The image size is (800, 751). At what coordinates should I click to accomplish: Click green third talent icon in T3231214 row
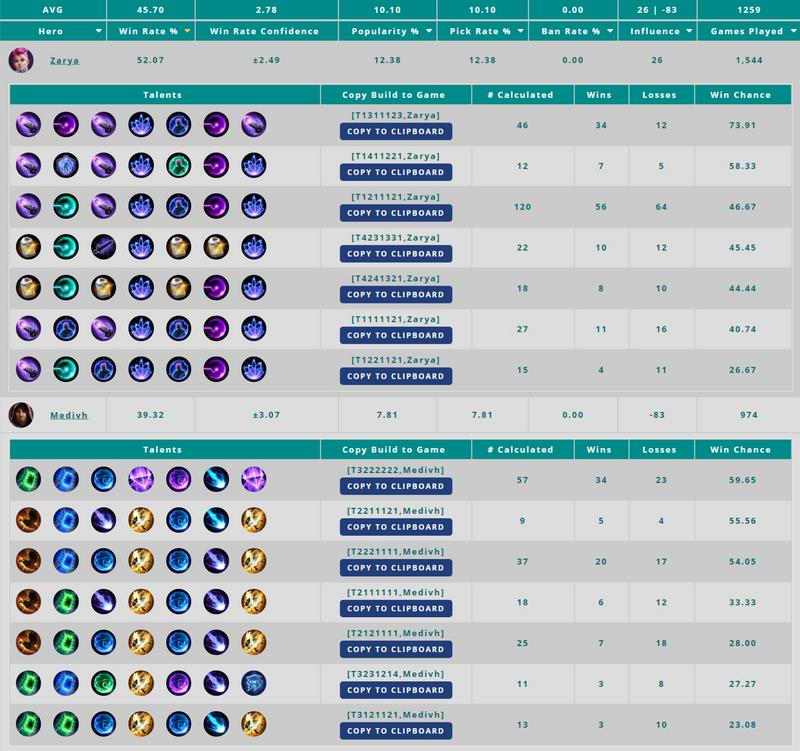(x=104, y=684)
